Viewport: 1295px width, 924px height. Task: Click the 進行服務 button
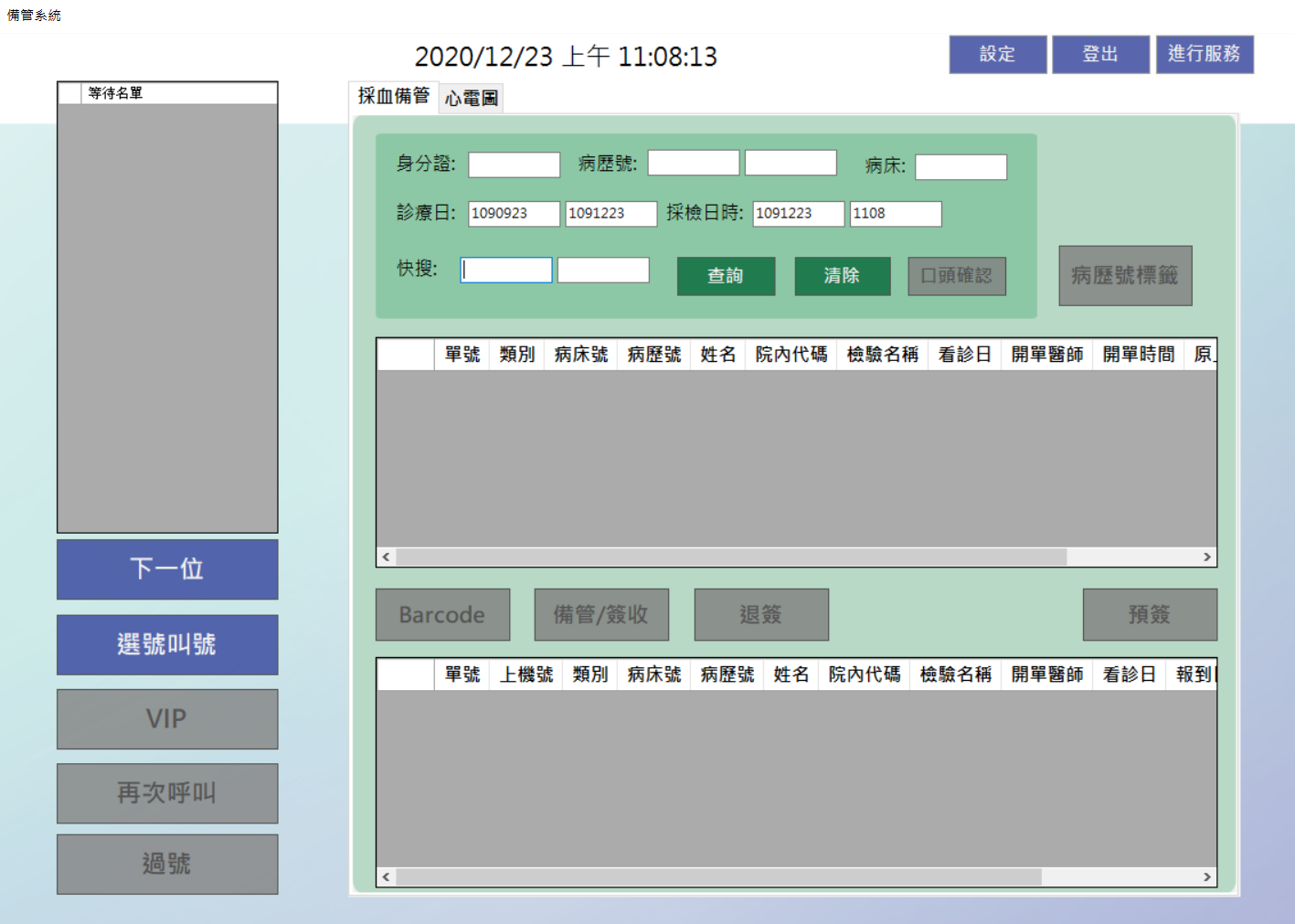click(x=1205, y=55)
